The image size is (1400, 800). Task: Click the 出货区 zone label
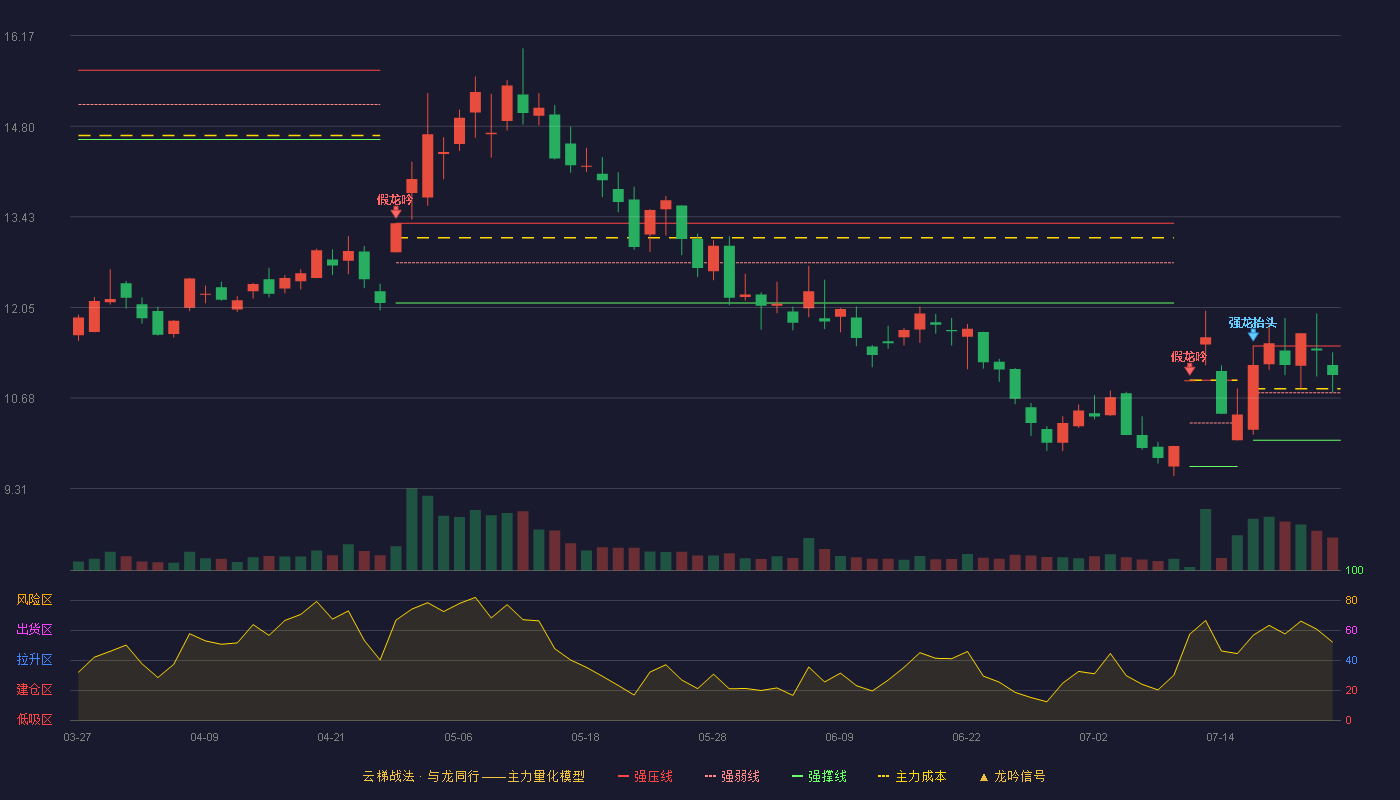point(34,630)
